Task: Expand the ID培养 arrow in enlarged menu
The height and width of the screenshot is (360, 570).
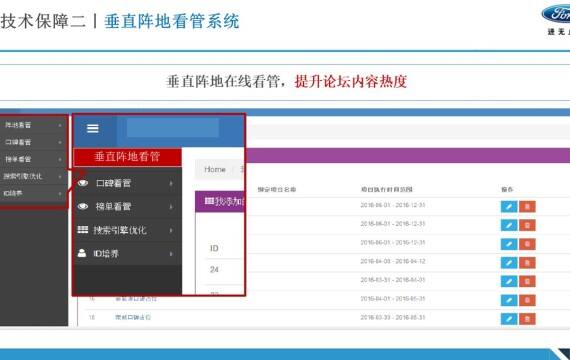Action: pos(171,254)
